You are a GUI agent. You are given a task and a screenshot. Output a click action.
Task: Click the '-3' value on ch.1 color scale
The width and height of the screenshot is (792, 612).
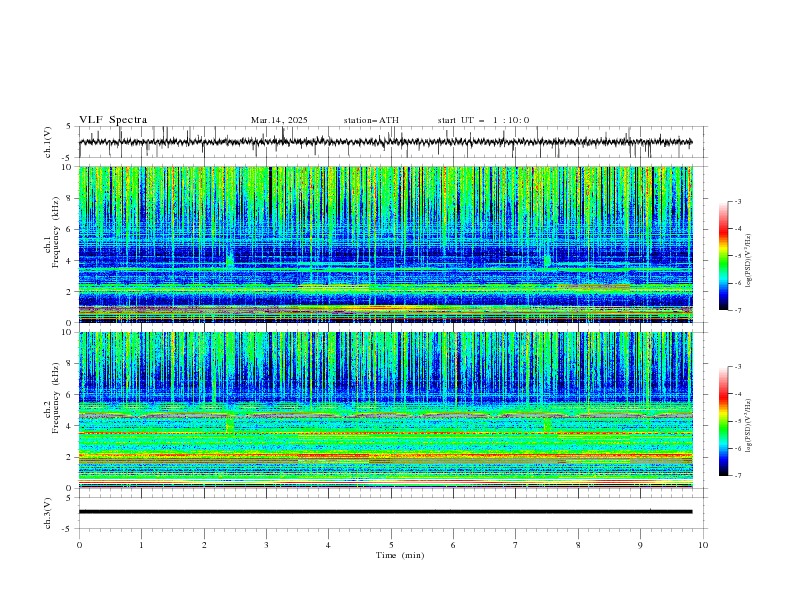[737, 201]
